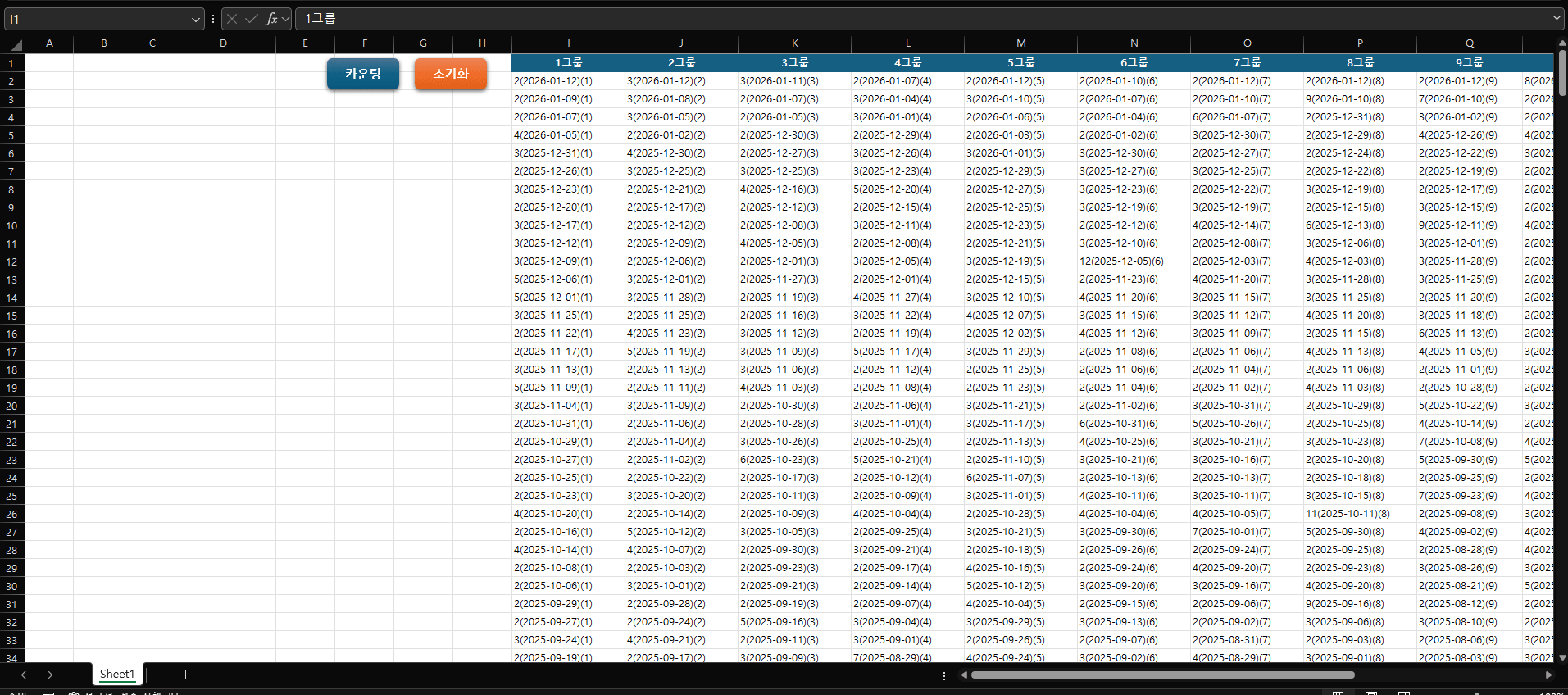The width and height of the screenshot is (1568, 695).
Task: Cancel the formula bar entry (X)
Action: click(232, 19)
